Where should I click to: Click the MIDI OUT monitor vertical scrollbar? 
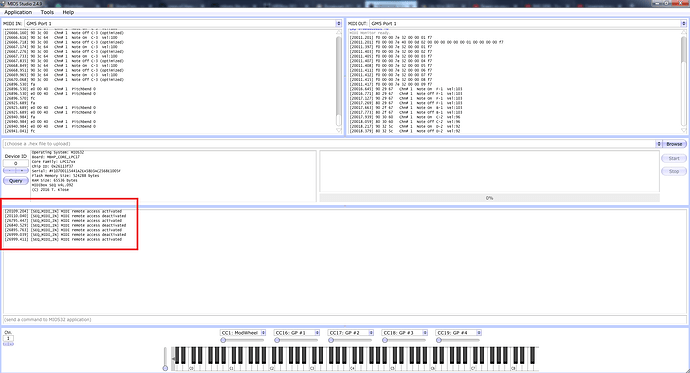tap(683, 81)
